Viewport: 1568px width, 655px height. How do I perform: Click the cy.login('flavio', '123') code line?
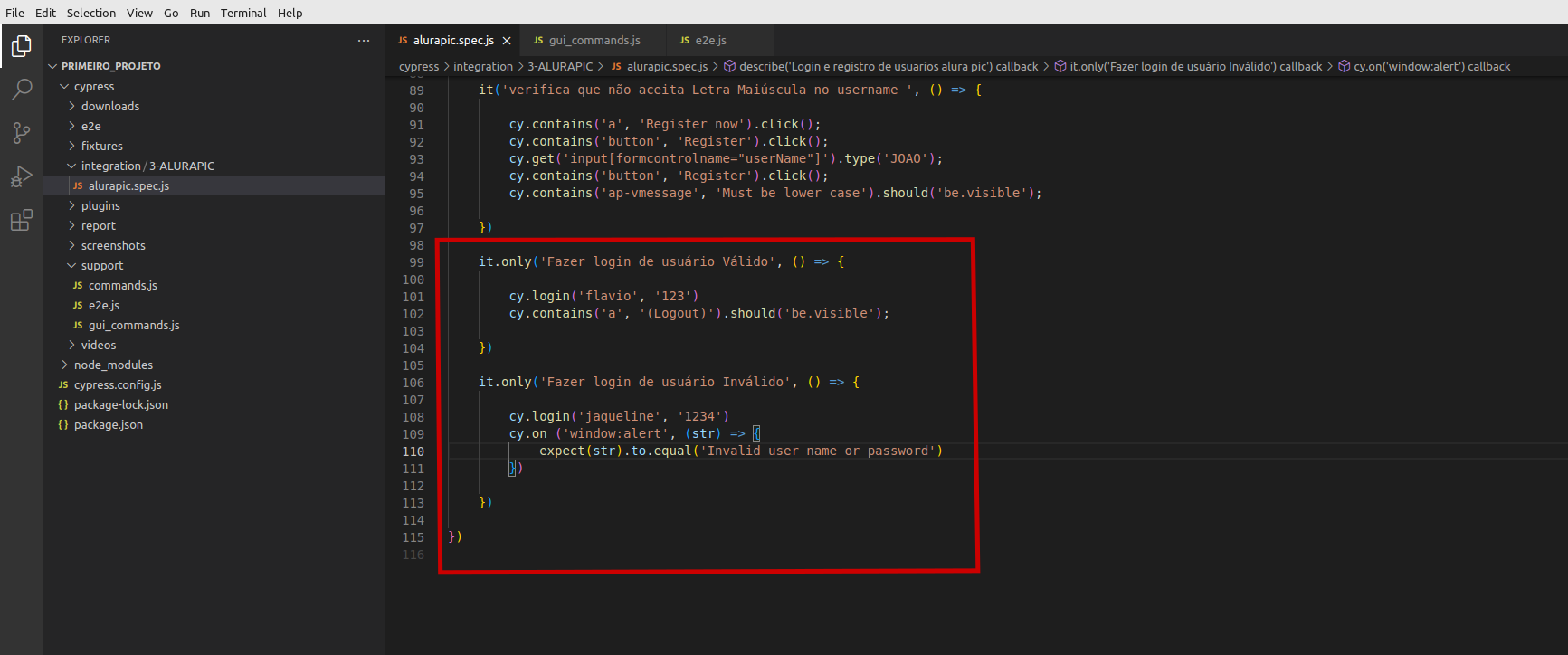coord(603,297)
